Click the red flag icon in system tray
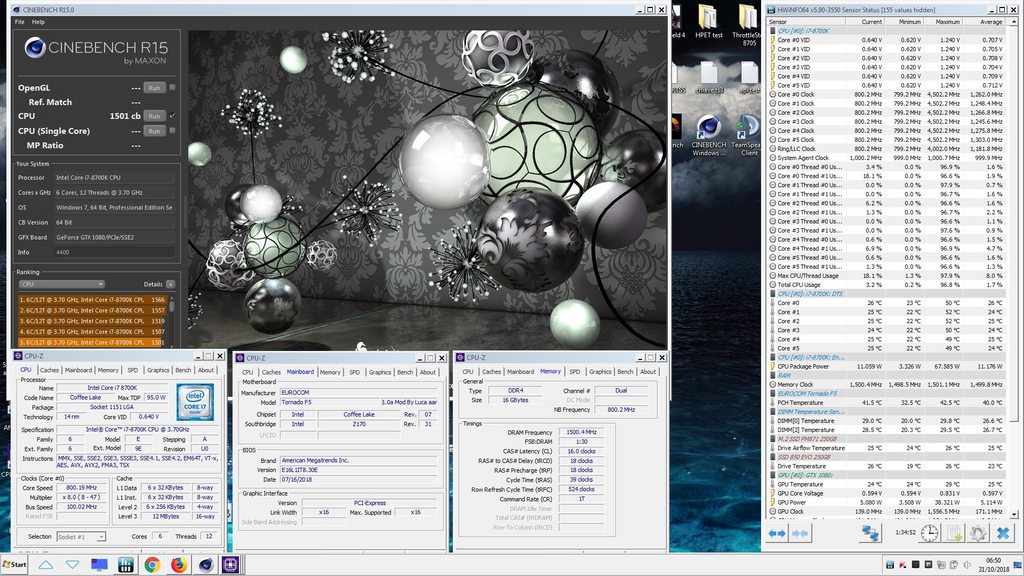1024x576 pixels. (x=903, y=565)
